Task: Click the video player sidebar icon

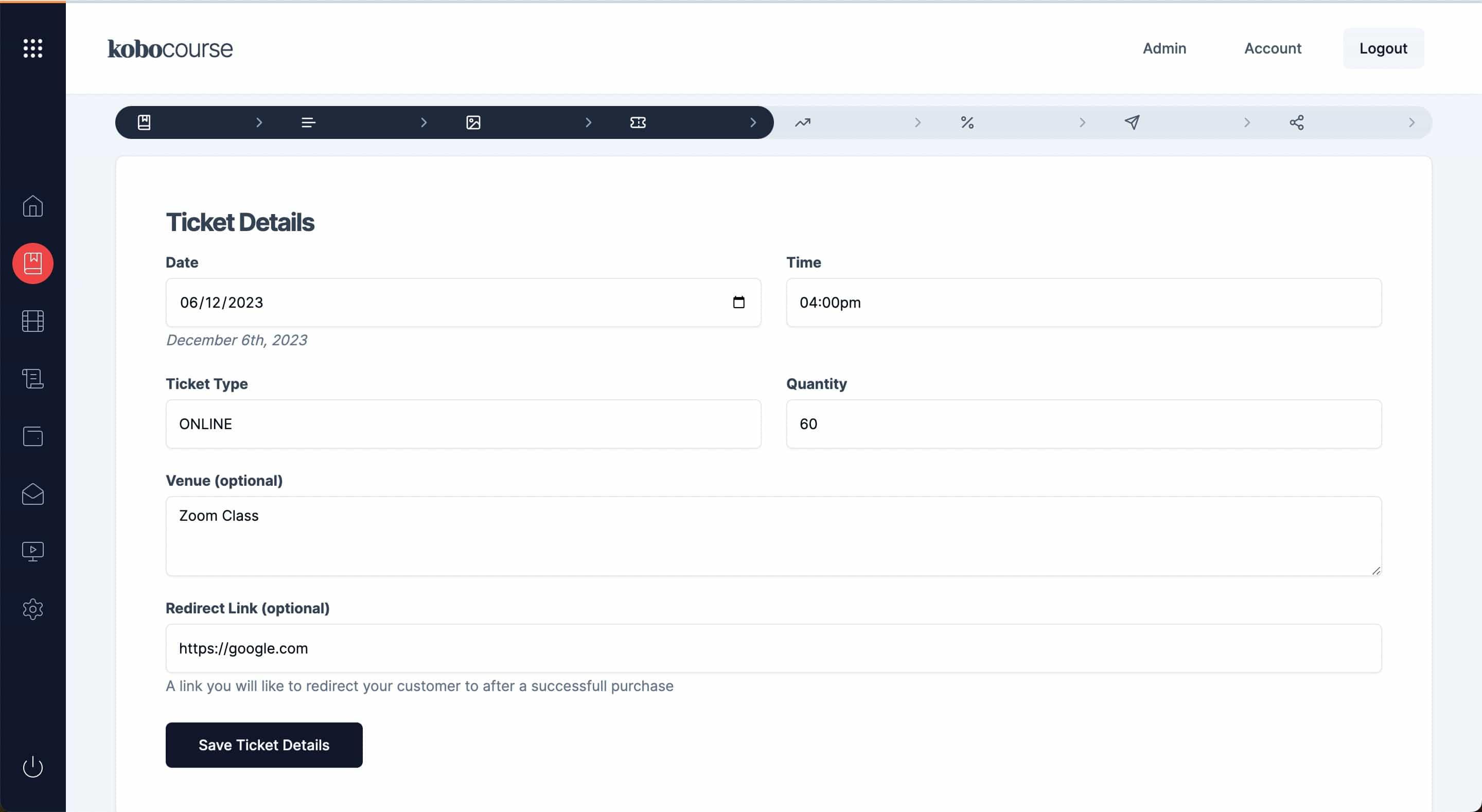Action: click(x=33, y=551)
